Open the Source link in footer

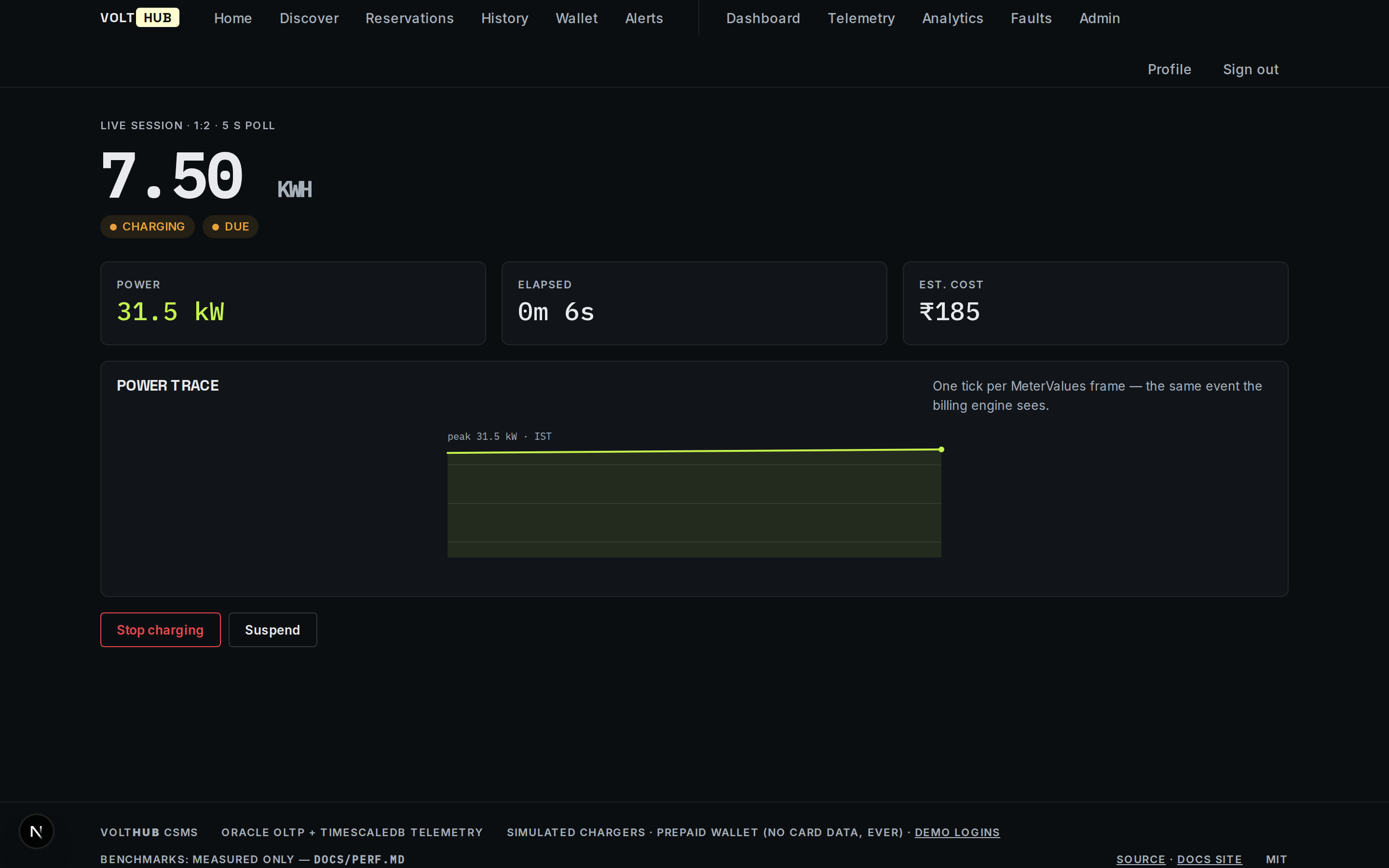[1141, 859]
